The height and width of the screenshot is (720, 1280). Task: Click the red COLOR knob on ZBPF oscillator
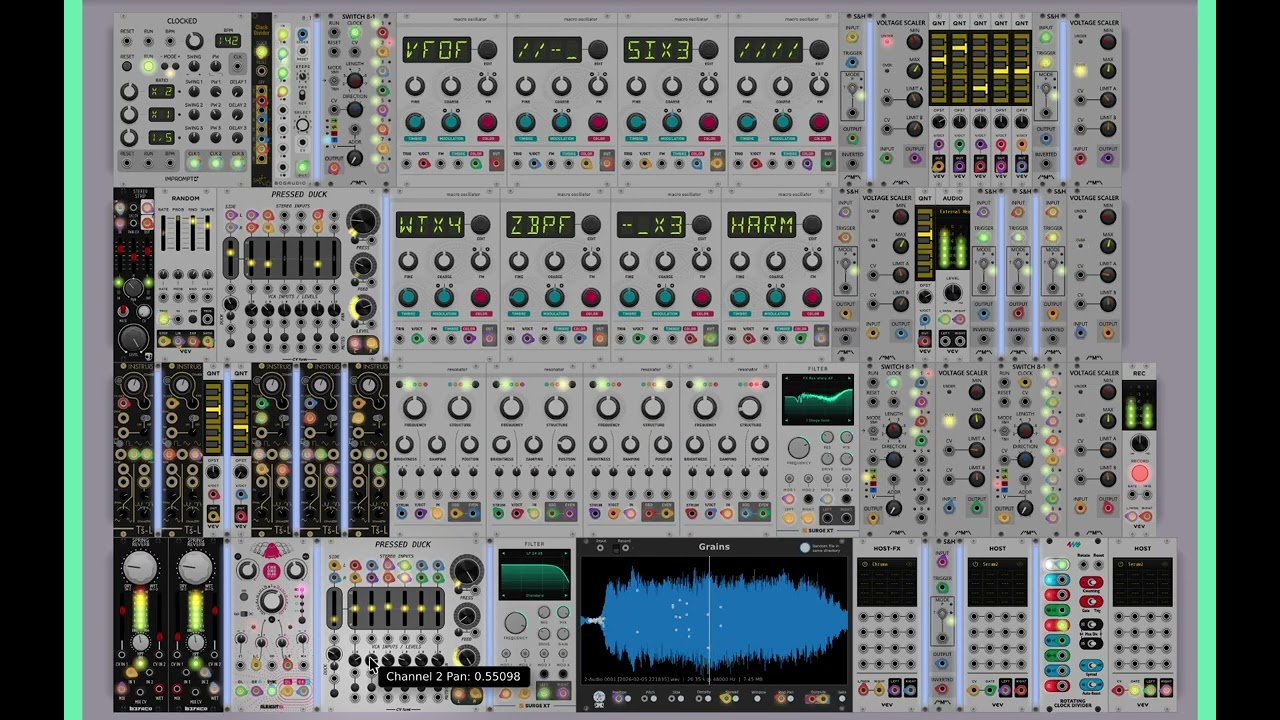[x=591, y=297]
